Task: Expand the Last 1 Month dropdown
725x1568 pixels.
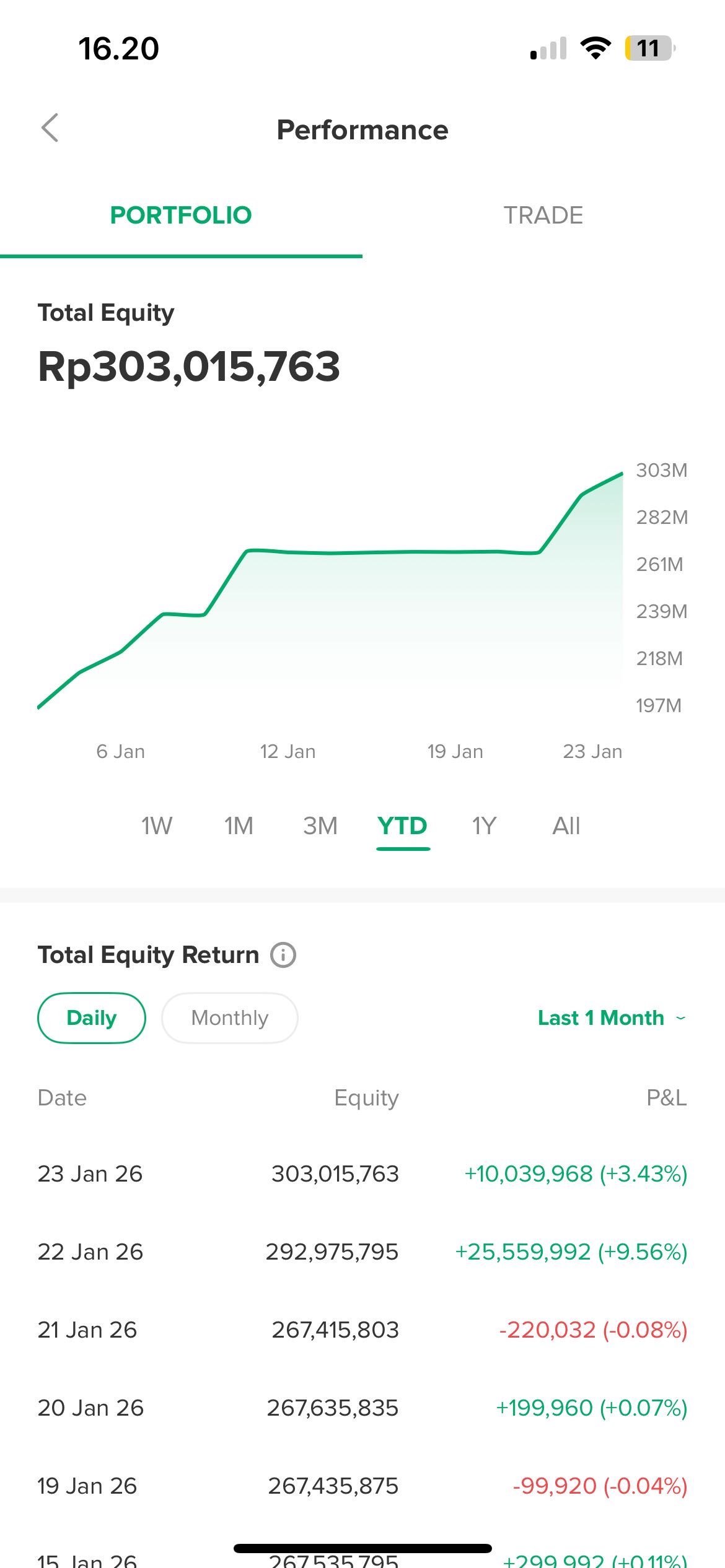Action: coord(612,1017)
